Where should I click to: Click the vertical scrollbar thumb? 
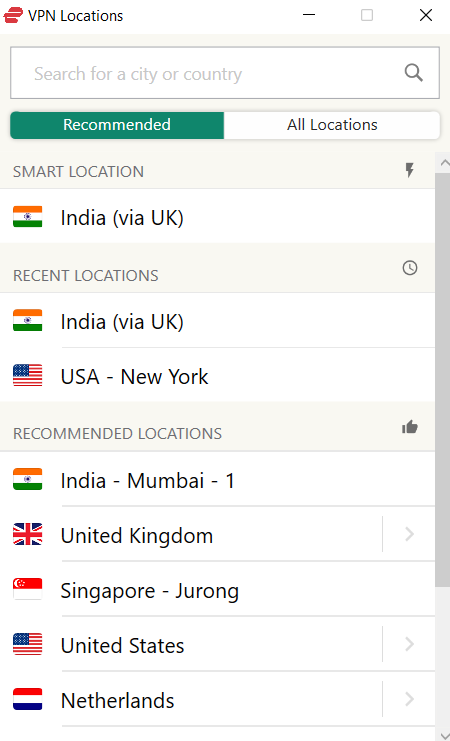pyautogui.click(x=443, y=379)
